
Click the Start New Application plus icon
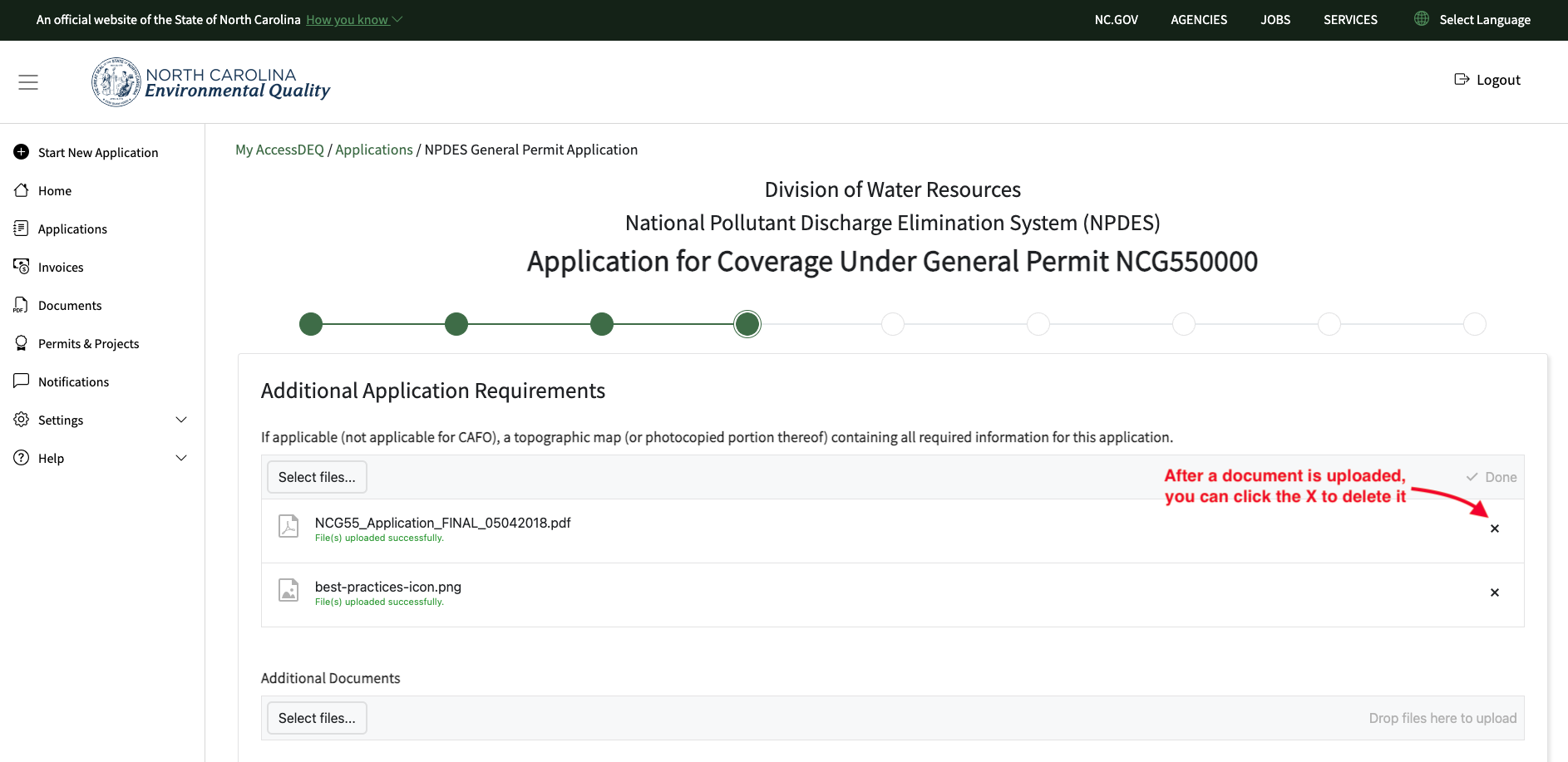pyautogui.click(x=22, y=152)
